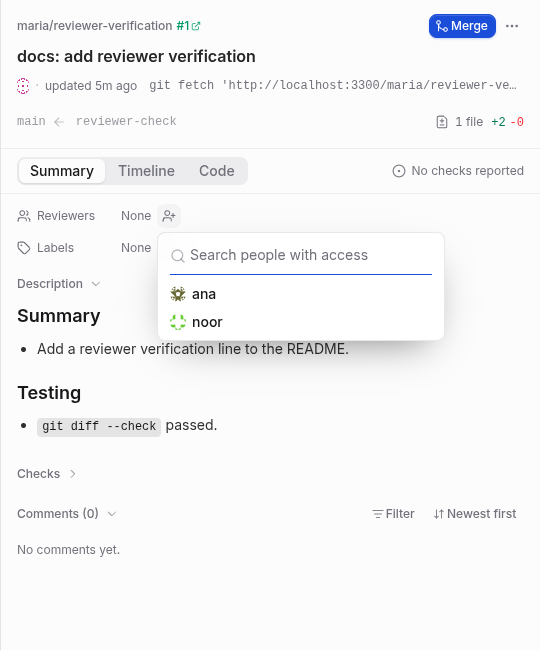This screenshot has width=540, height=650.
Task: Select noor as reviewer
Action: [x=301, y=322]
